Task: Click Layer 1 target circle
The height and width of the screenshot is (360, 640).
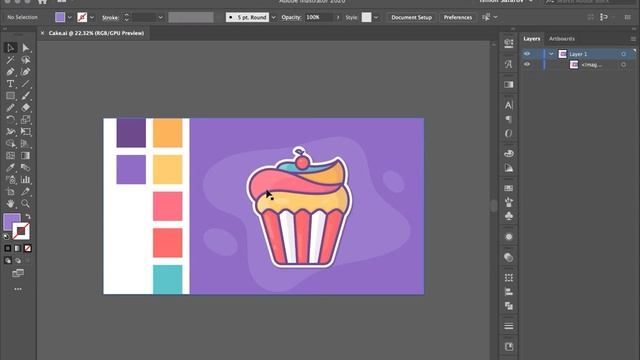Action: pyautogui.click(x=623, y=54)
